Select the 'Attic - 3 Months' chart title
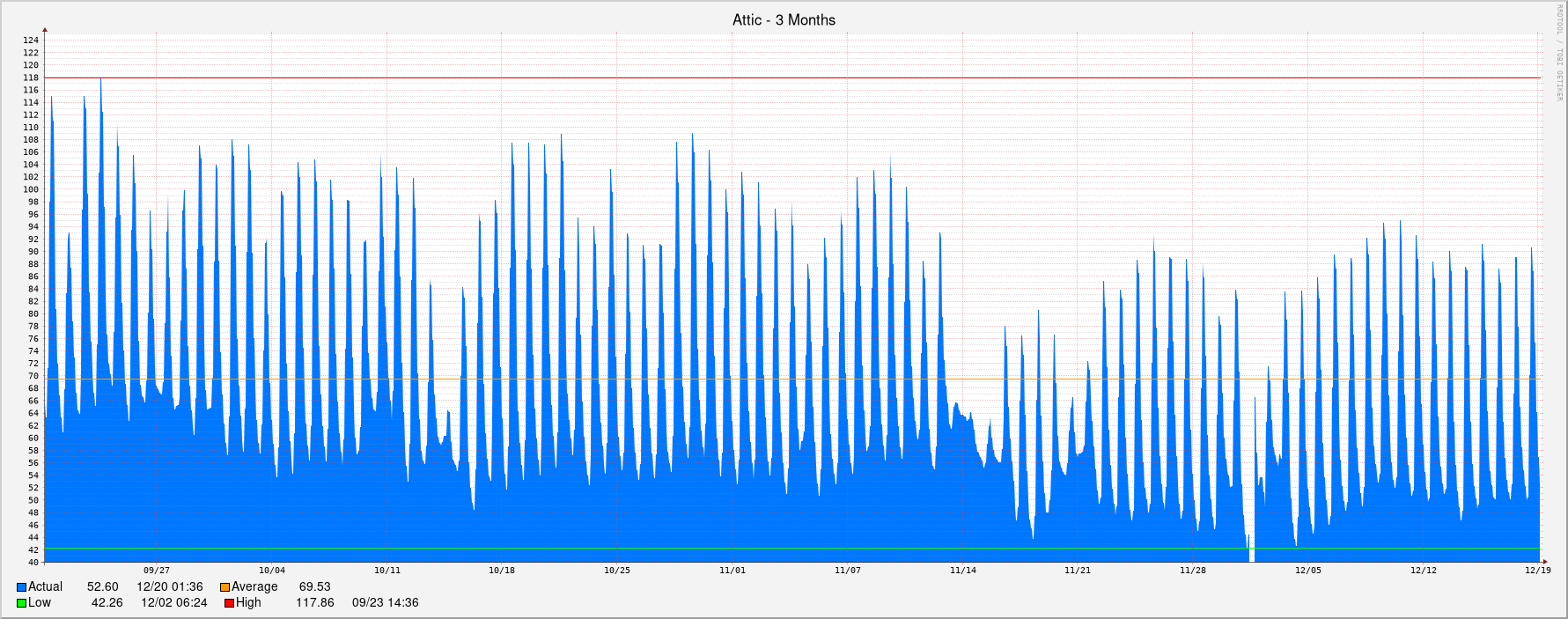This screenshot has width=1568, height=619. click(784, 19)
